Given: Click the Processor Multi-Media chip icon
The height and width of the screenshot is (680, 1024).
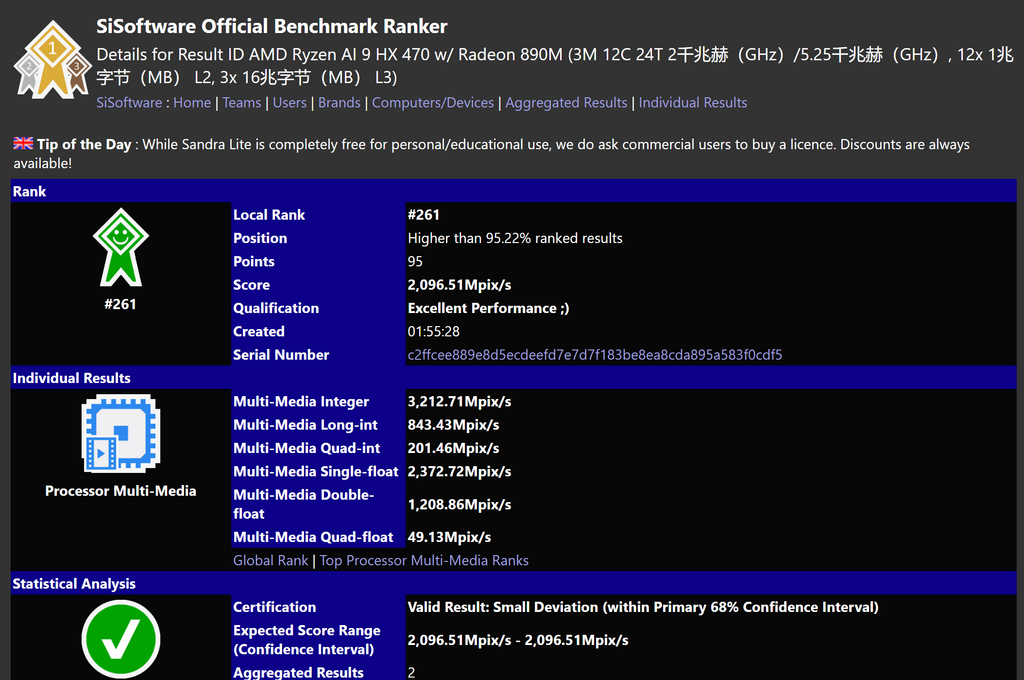Looking at the screenshot, I should pyautogui.click(x=120, y=433).
